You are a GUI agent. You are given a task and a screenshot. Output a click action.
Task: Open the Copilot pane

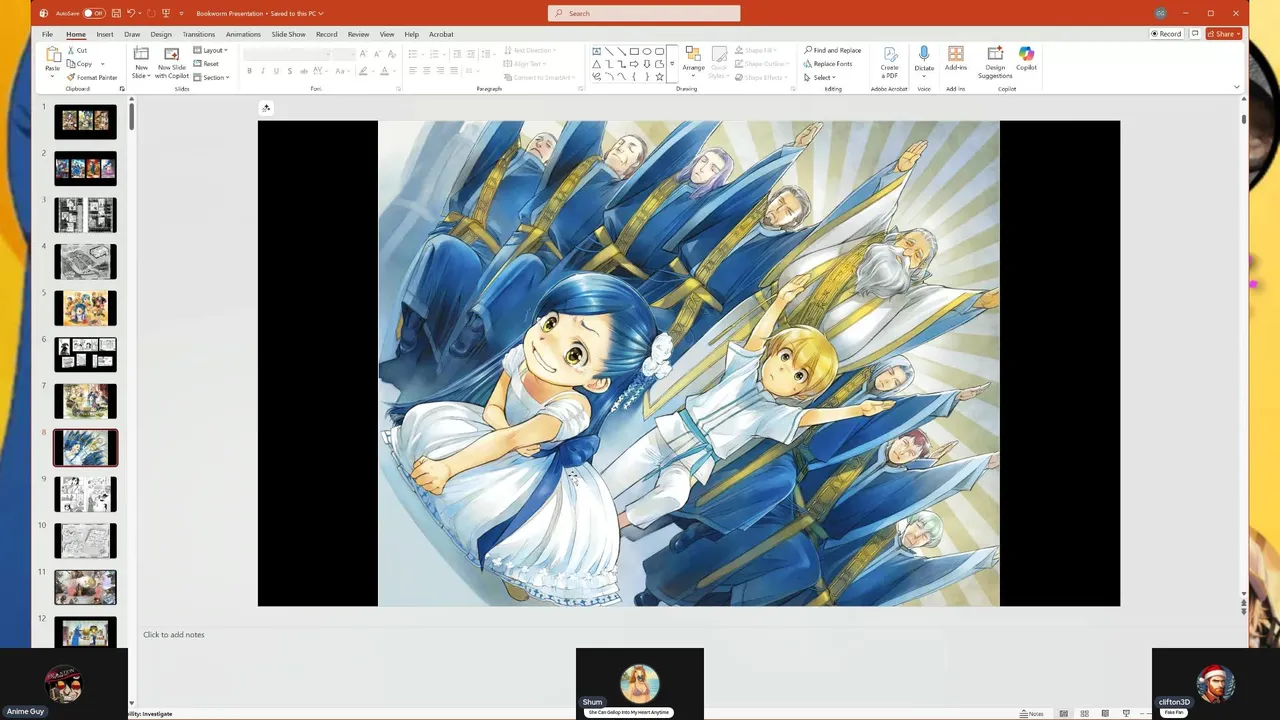(x=1026, y=59)
